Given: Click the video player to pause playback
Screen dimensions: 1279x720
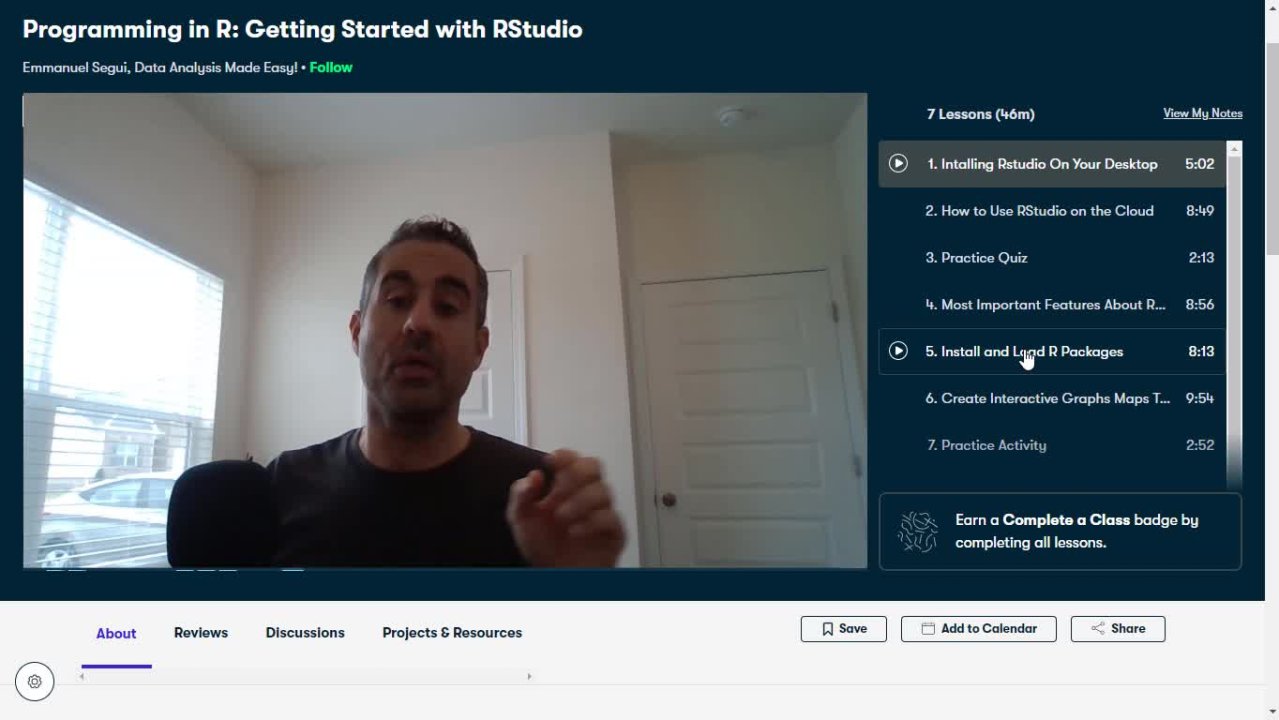Looking at the screenshot, I should [445, 331].
